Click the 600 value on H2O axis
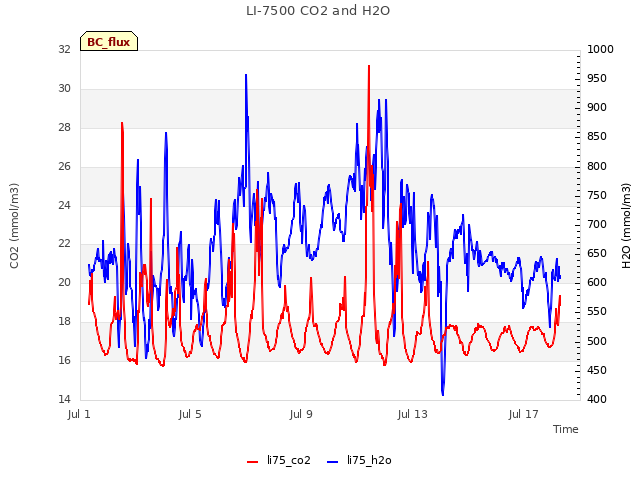This screenshot has height=480, width=640. click(597, 282)
